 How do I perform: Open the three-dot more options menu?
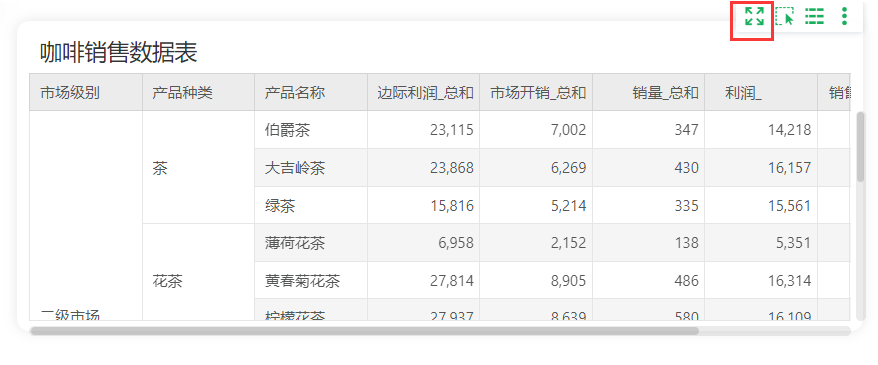tap(844, 16)
